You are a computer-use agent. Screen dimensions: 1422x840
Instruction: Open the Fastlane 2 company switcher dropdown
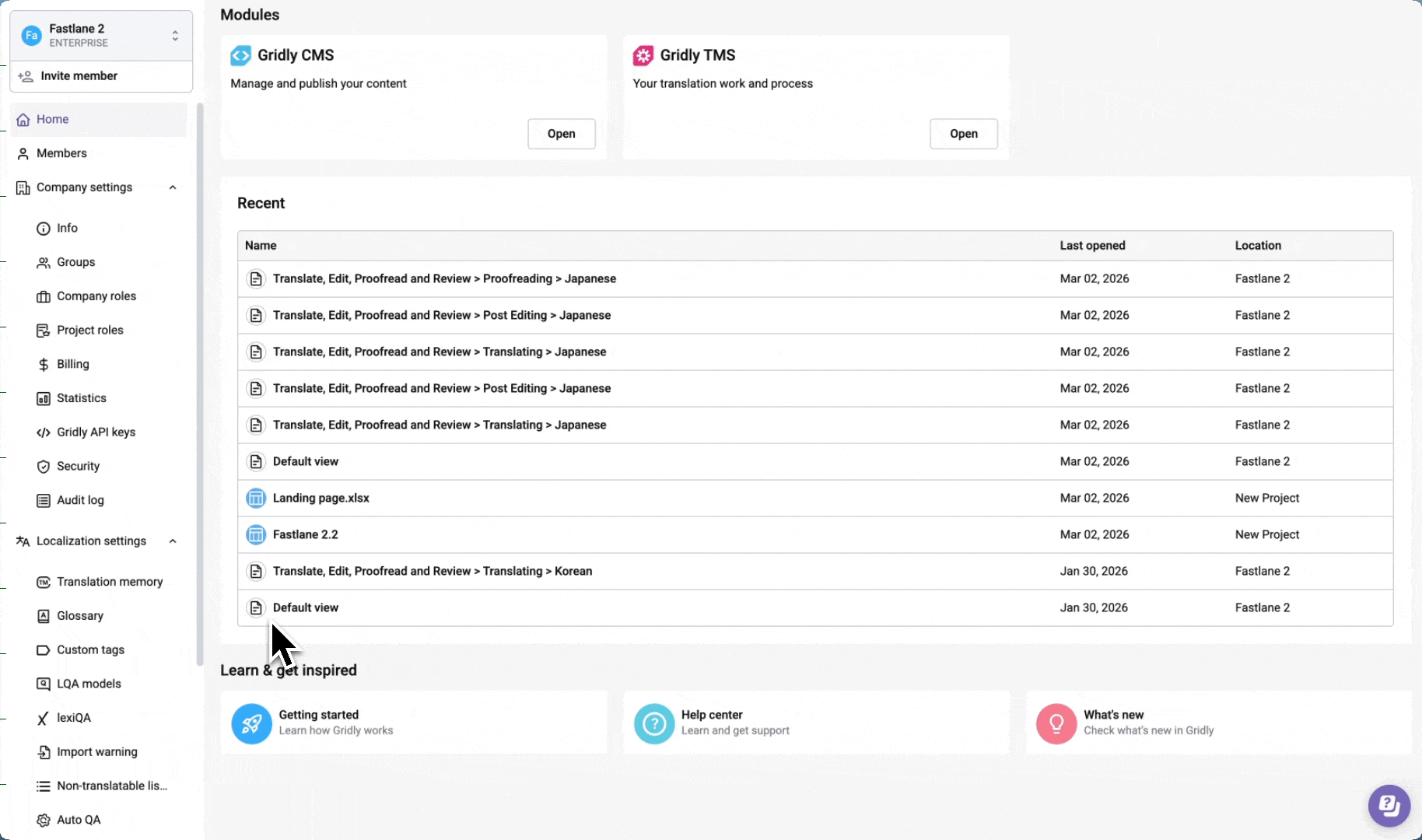click(175, 36)
